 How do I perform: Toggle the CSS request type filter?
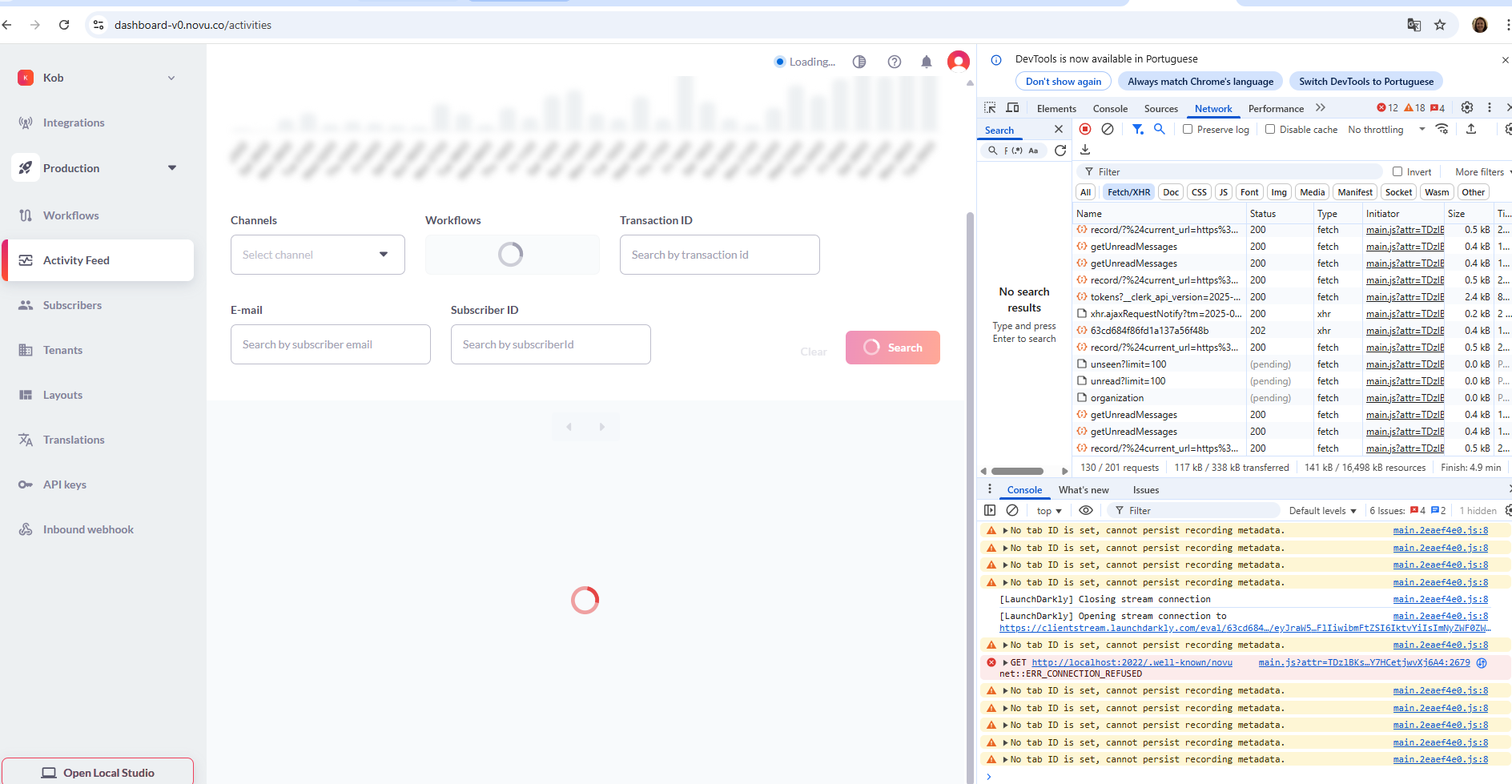1199,192
